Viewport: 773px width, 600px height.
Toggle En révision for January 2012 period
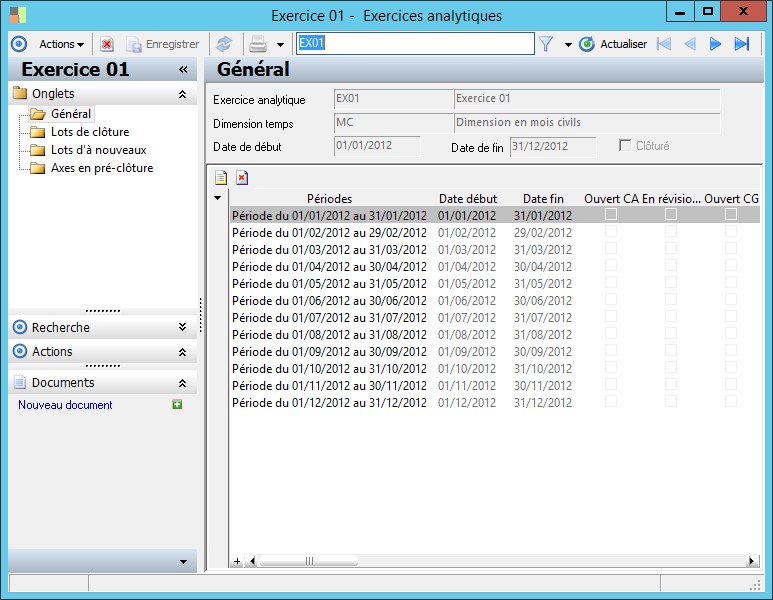coord(671,214)
